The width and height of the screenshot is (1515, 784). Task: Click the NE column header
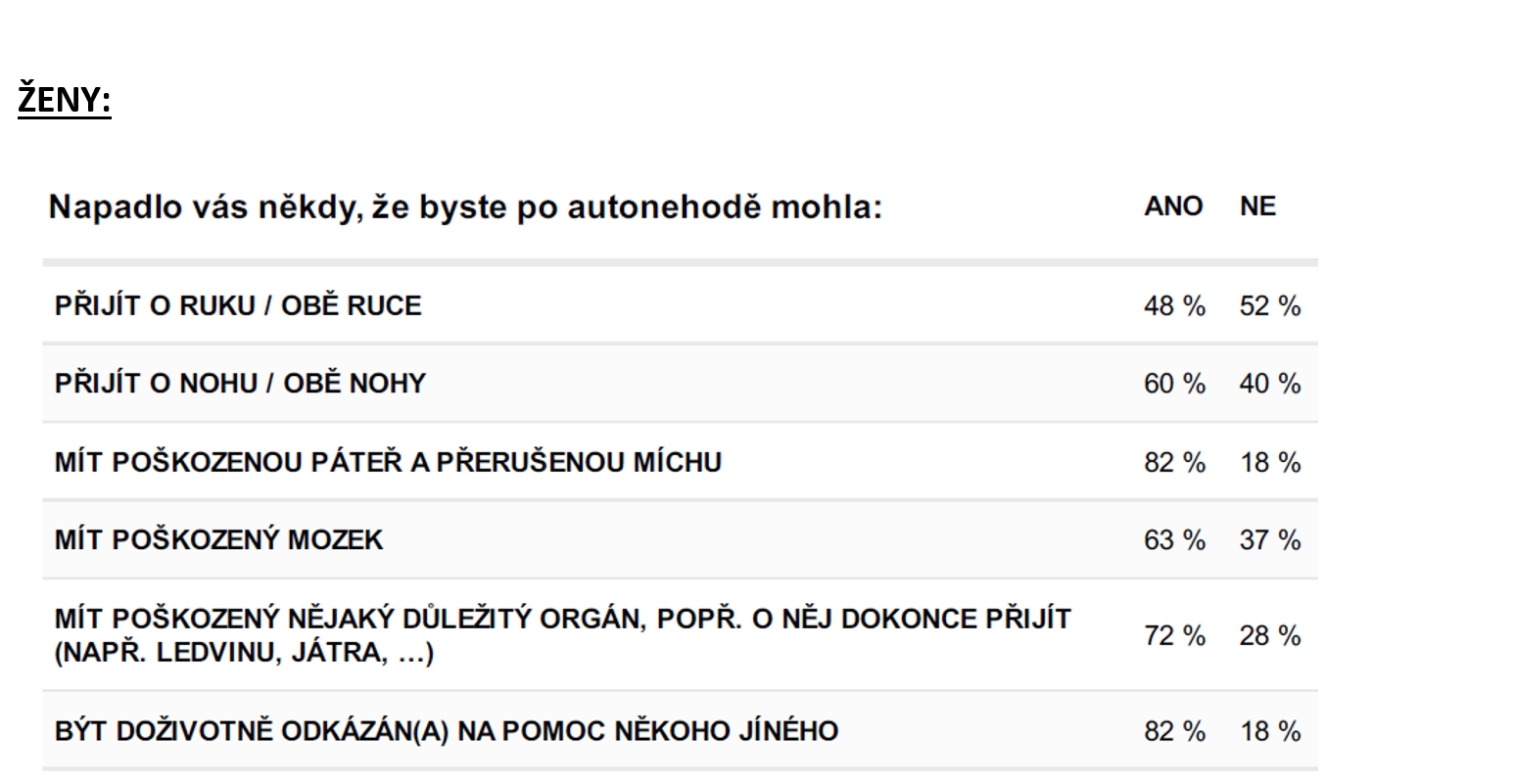(x=1258, y=207)
